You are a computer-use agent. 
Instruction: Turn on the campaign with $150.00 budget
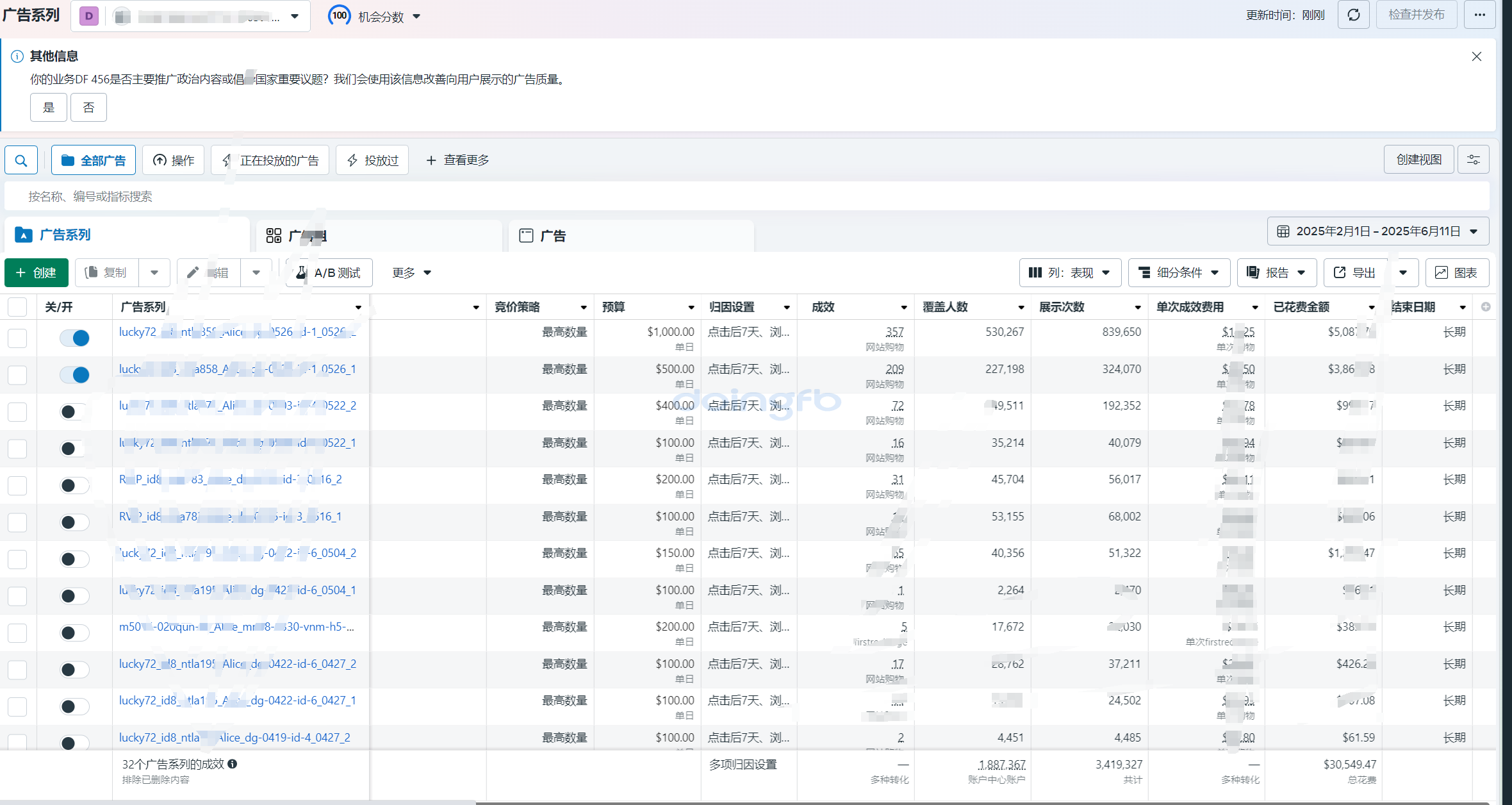[74, 559]
